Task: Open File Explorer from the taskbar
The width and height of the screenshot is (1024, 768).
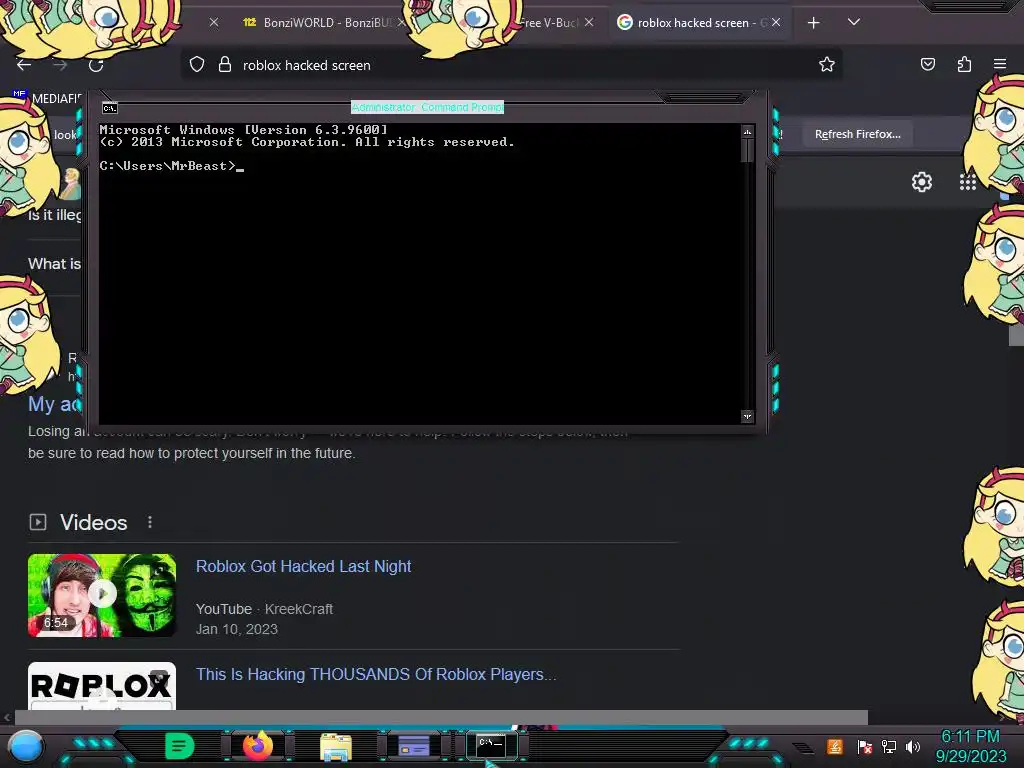Action: coord(336,746)
